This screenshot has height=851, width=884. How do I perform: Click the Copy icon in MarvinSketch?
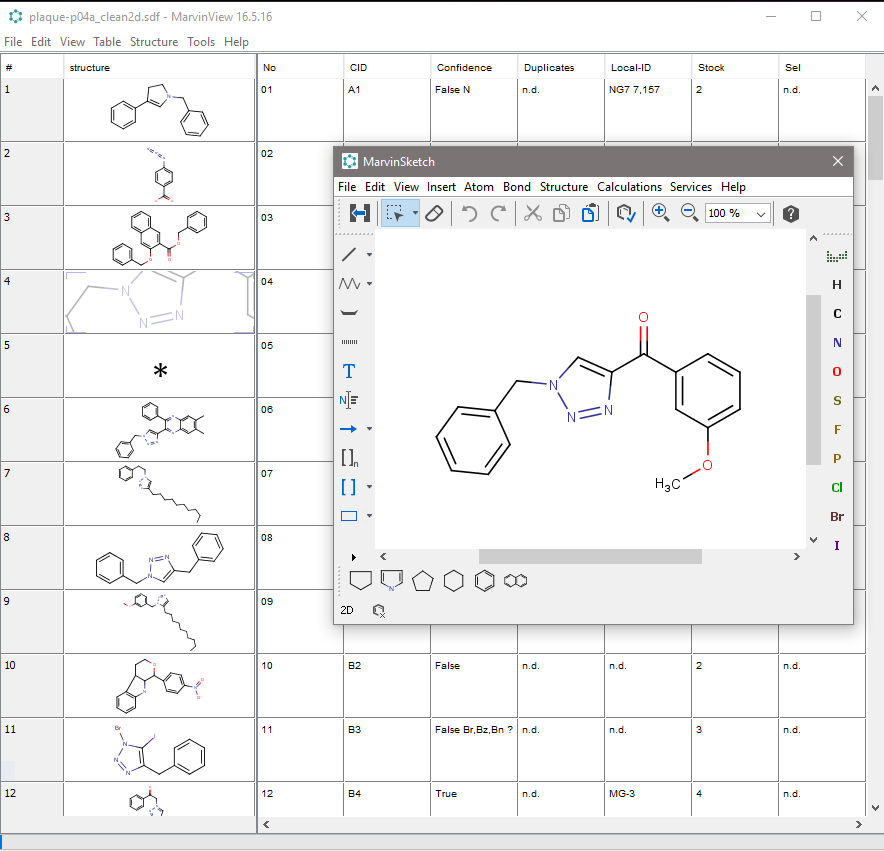click(561, 214)
